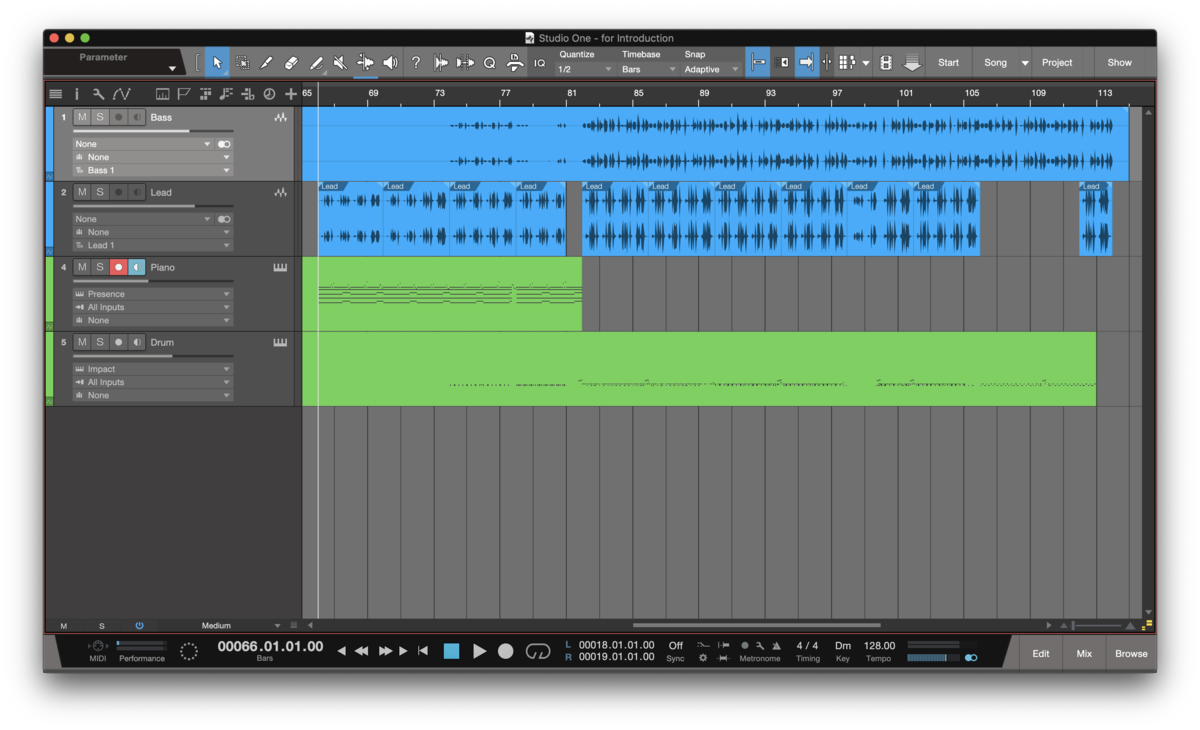Click the question mark help icon
1200x730 pixels.
pyautogui.click(x=416, y=63)
